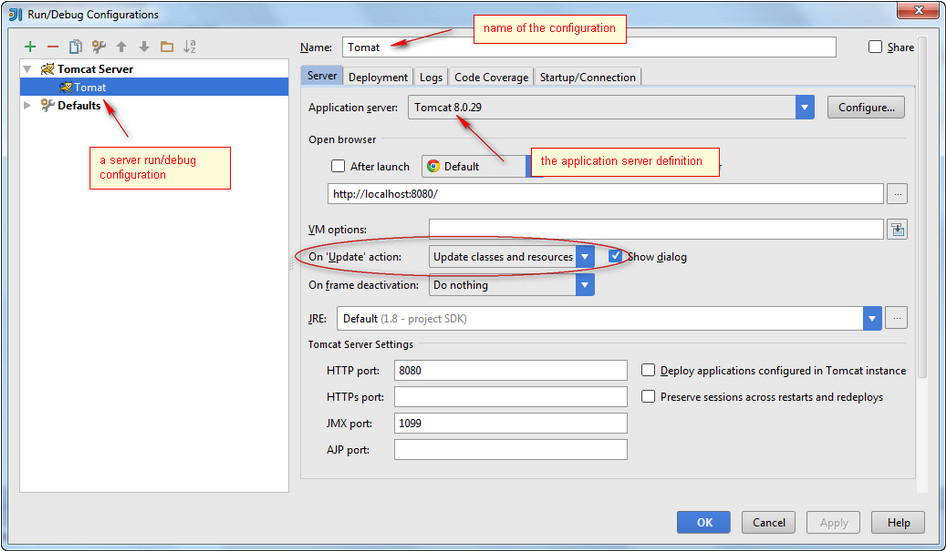Collapse the Tomcat Server tree node
This screenshot has height=552, width=946.
(27, 69)
